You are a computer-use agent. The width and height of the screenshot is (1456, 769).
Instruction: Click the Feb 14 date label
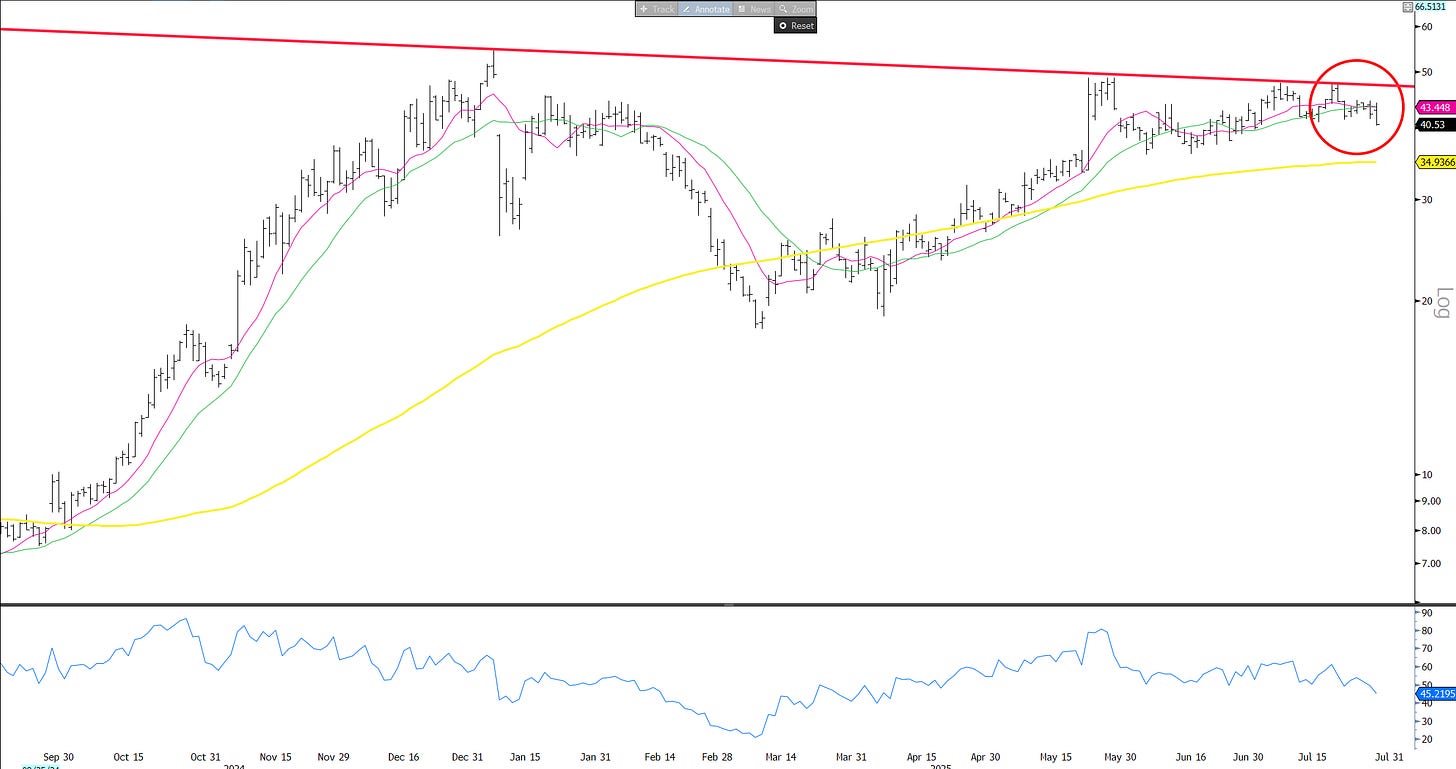click(x=658, y=758)
